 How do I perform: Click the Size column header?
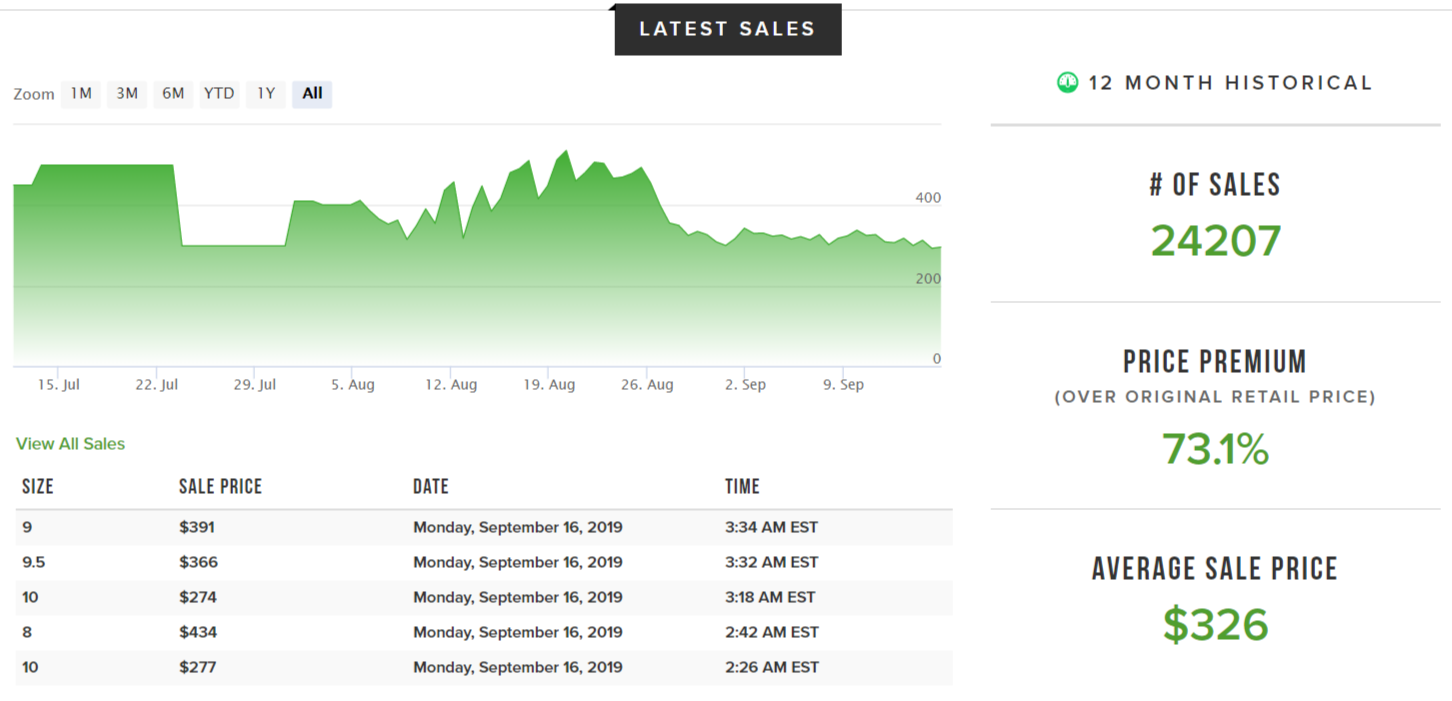[x=38, y=487]
